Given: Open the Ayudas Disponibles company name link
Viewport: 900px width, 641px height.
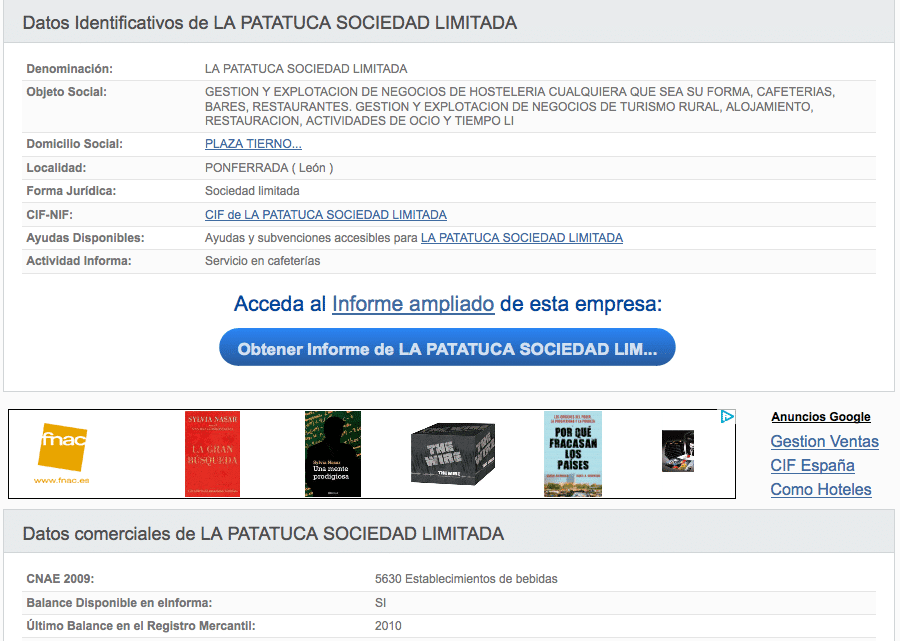Looking at the screenshot, I should tap(522, 238).
